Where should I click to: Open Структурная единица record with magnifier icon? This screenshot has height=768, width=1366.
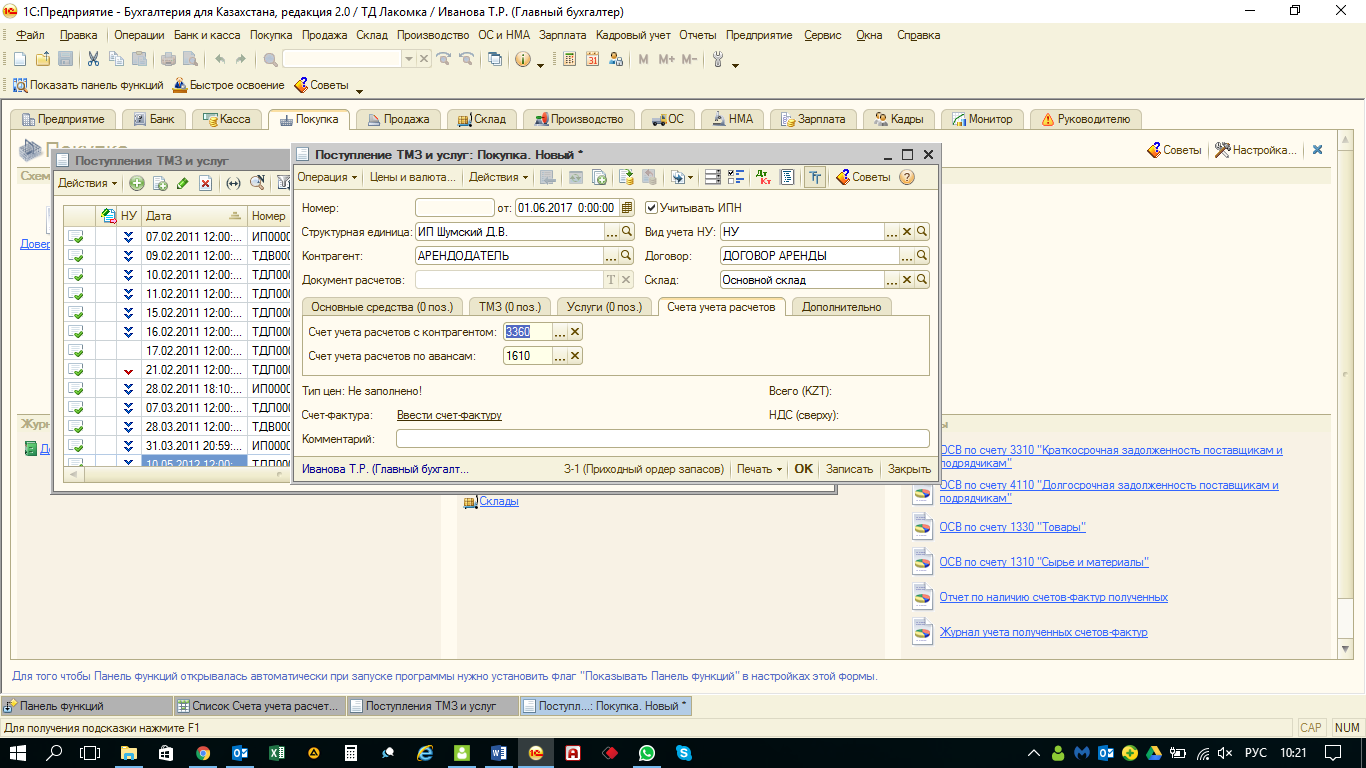[x=627, y=232]
